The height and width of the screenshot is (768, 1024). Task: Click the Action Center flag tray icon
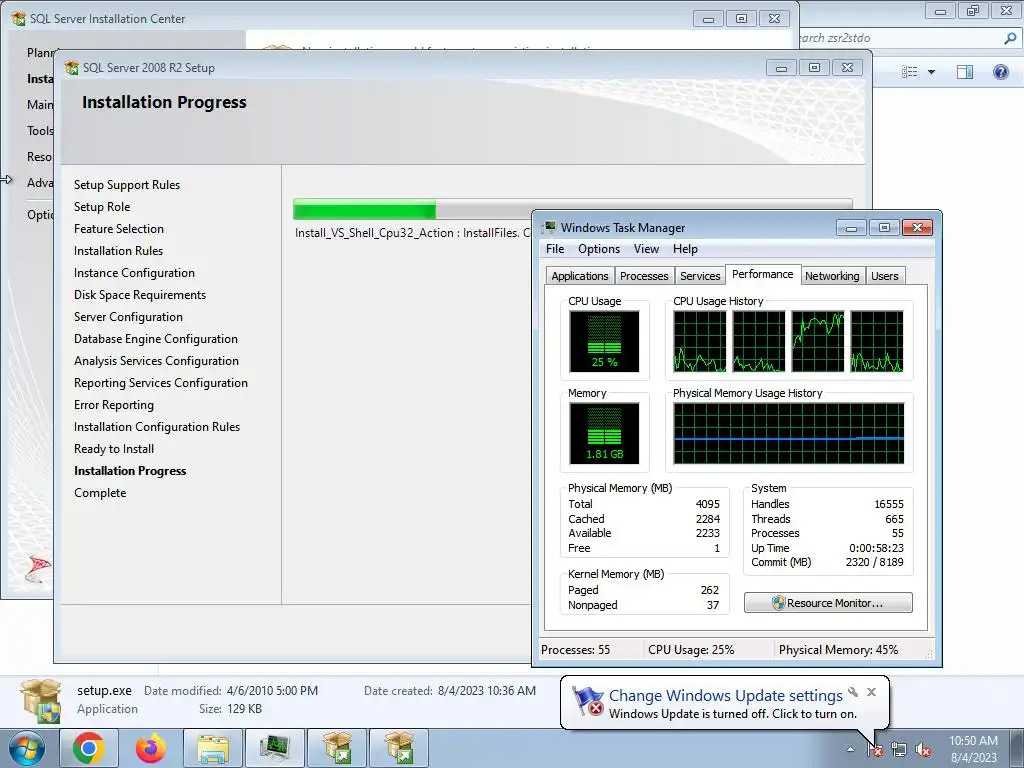(x=874, y=750)
